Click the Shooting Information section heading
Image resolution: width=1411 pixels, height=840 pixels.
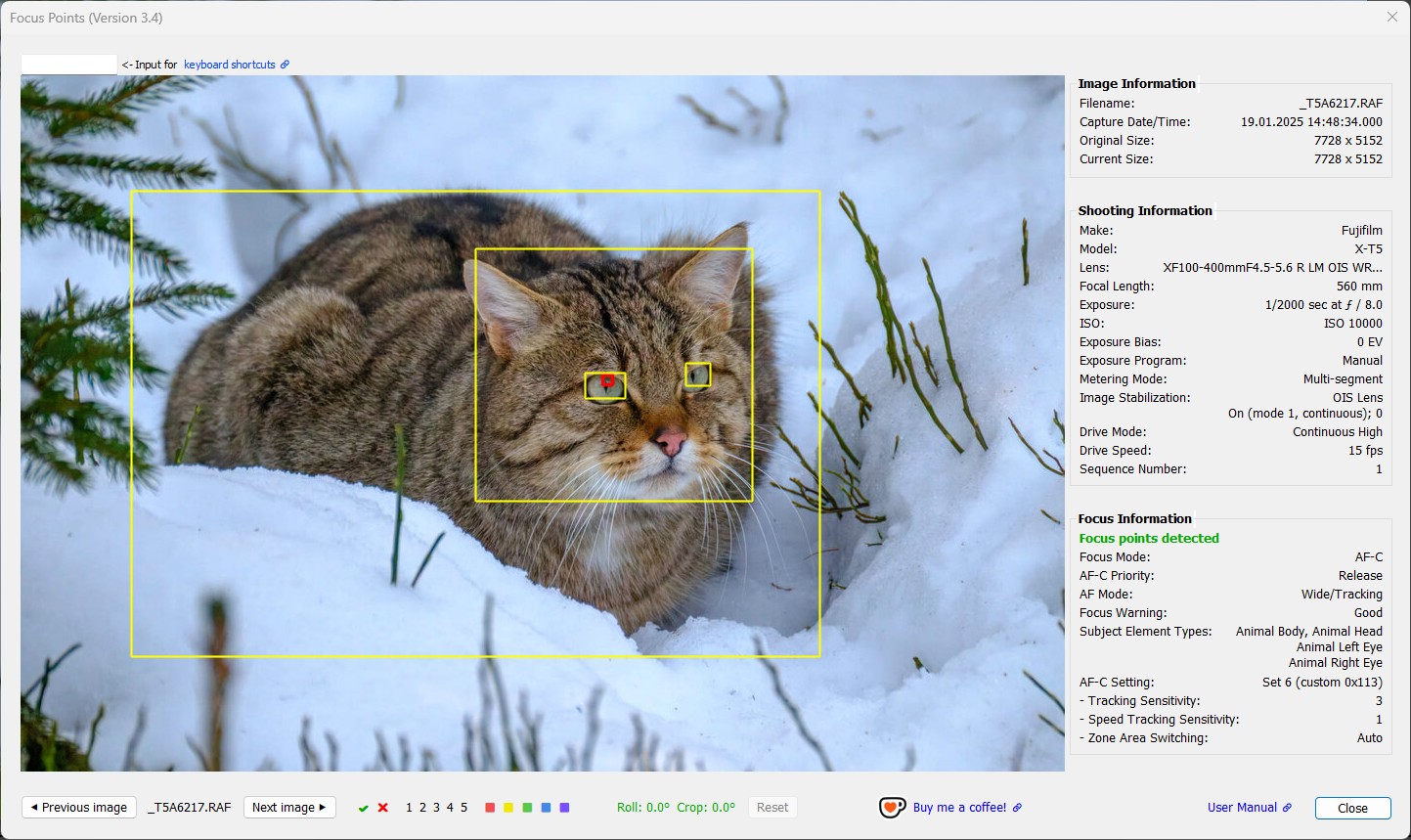click(1145, 211)
